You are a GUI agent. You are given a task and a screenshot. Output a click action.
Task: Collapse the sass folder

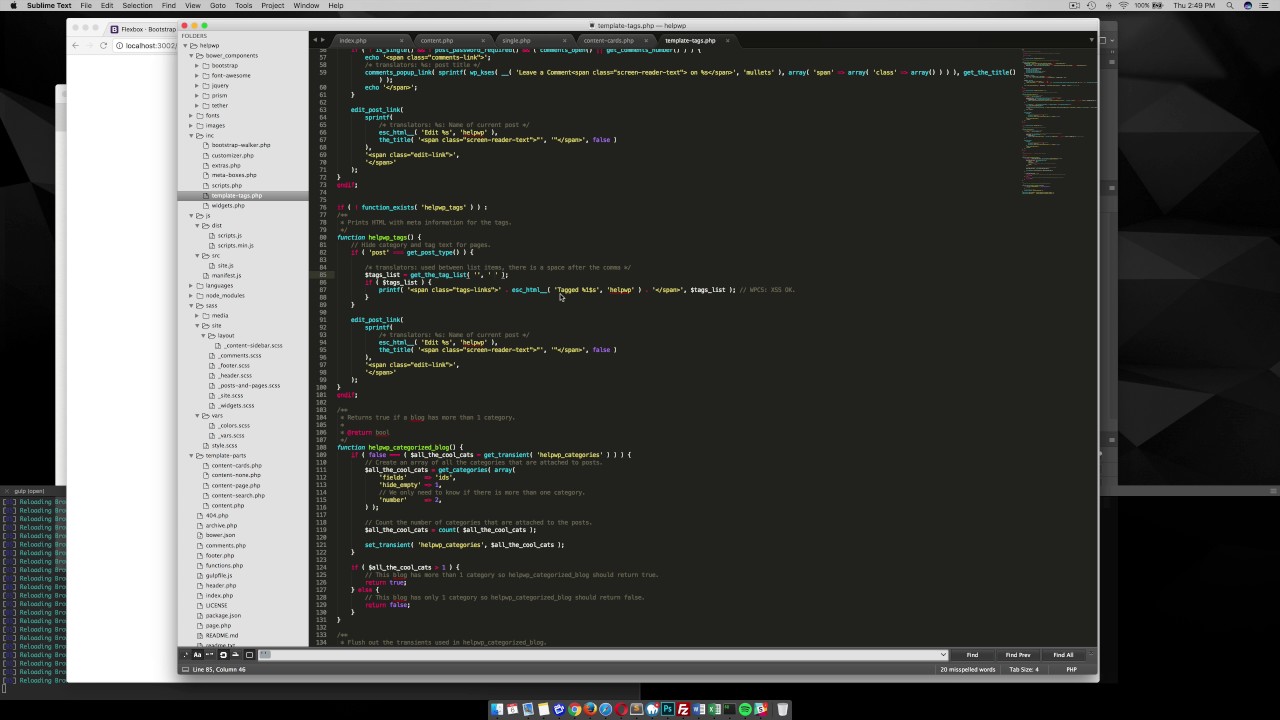[x=191, y=306]
